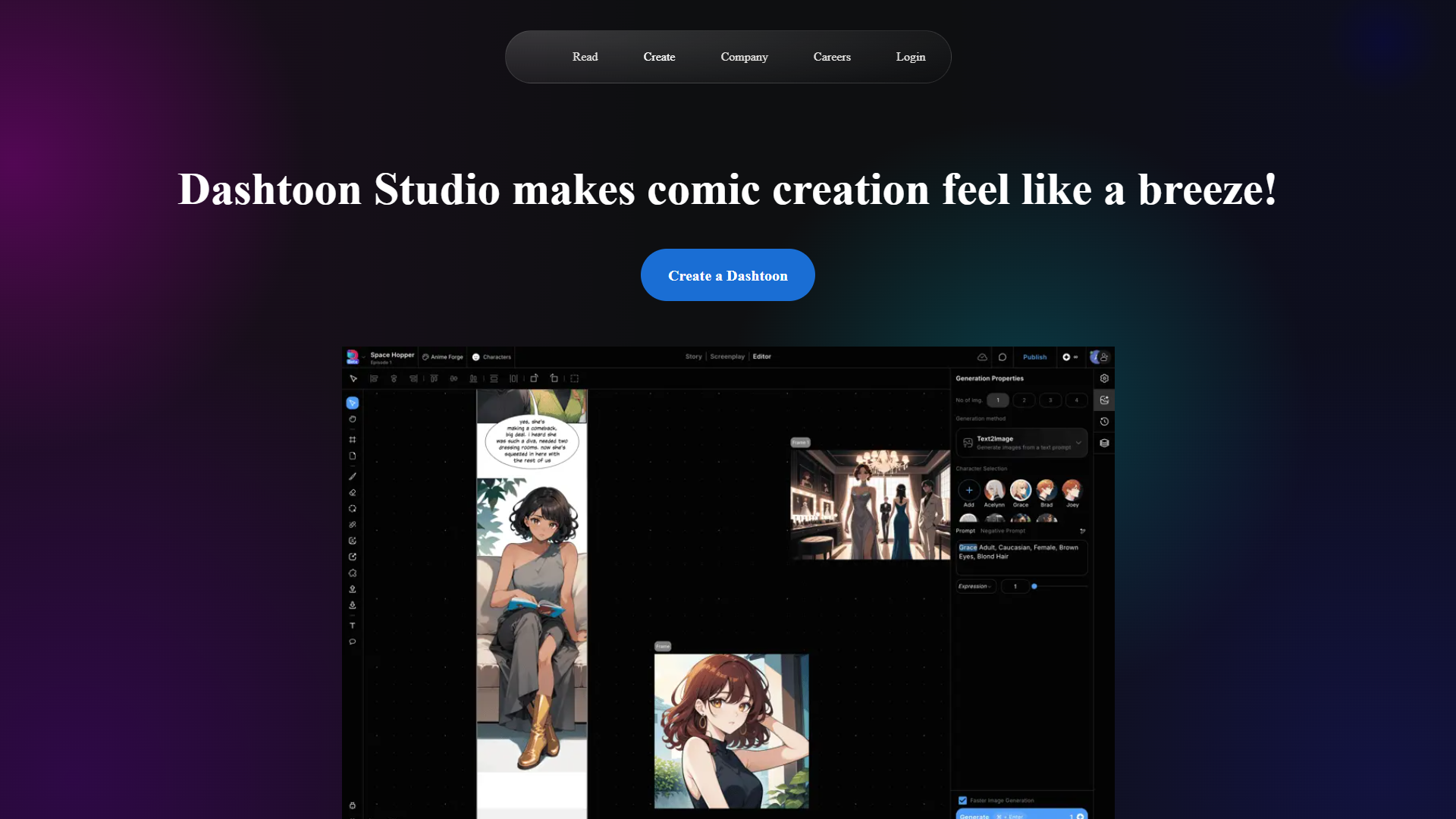Click the Create a Dashtoon button
1456x819 pixels.
(x=727, y=275)
